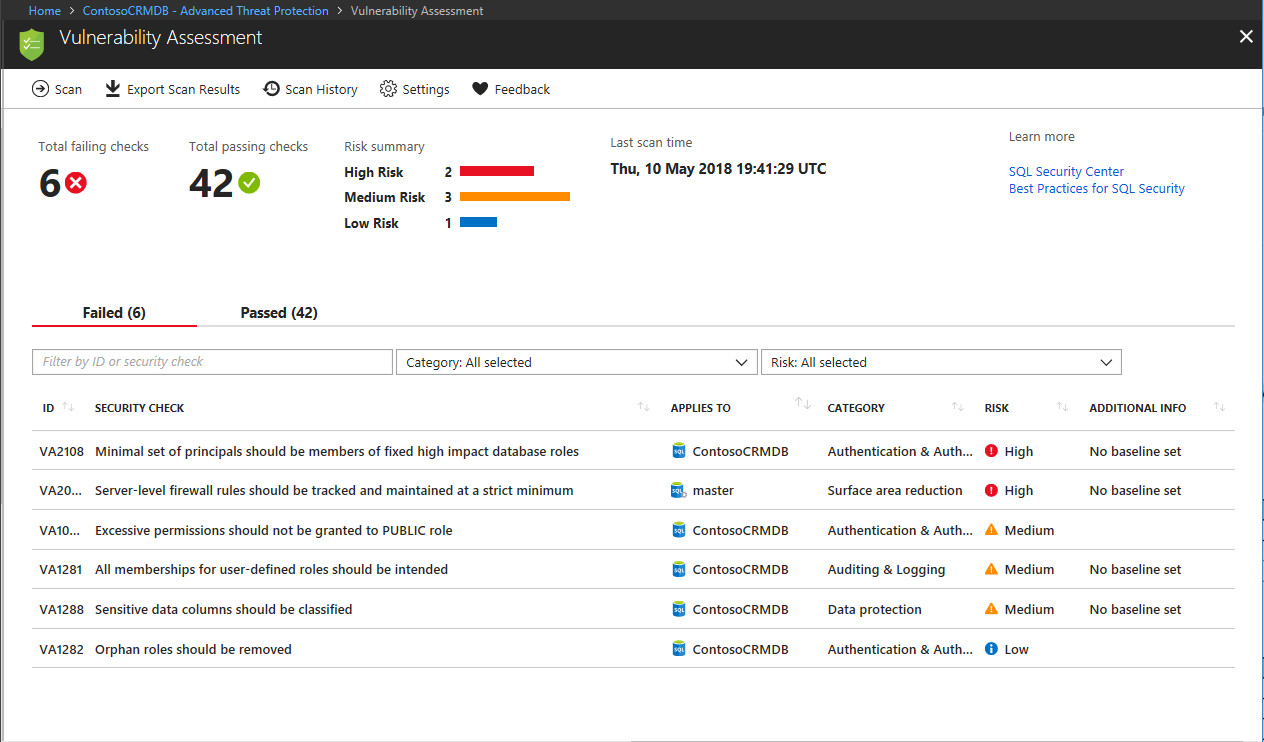The height and width of the screenshot is (742, 1264).
Task: Click the VA1282 ID cell
Action: click(x=60, y=650)
